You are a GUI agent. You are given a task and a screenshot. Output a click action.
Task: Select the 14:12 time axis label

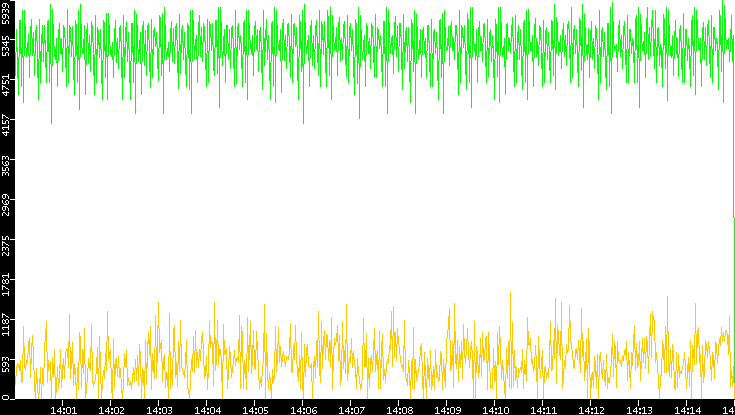click(591, 410)
